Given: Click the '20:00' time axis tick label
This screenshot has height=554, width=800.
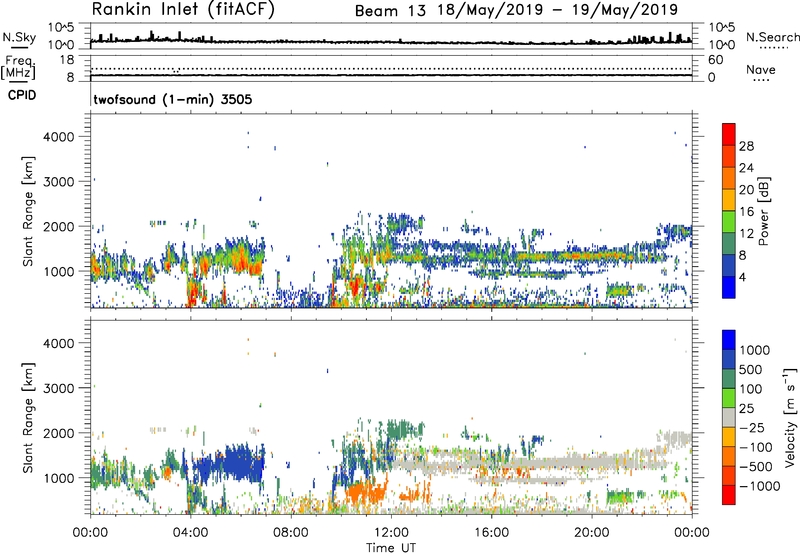Looking at the screenshot, I should click(x=592, y=533).
